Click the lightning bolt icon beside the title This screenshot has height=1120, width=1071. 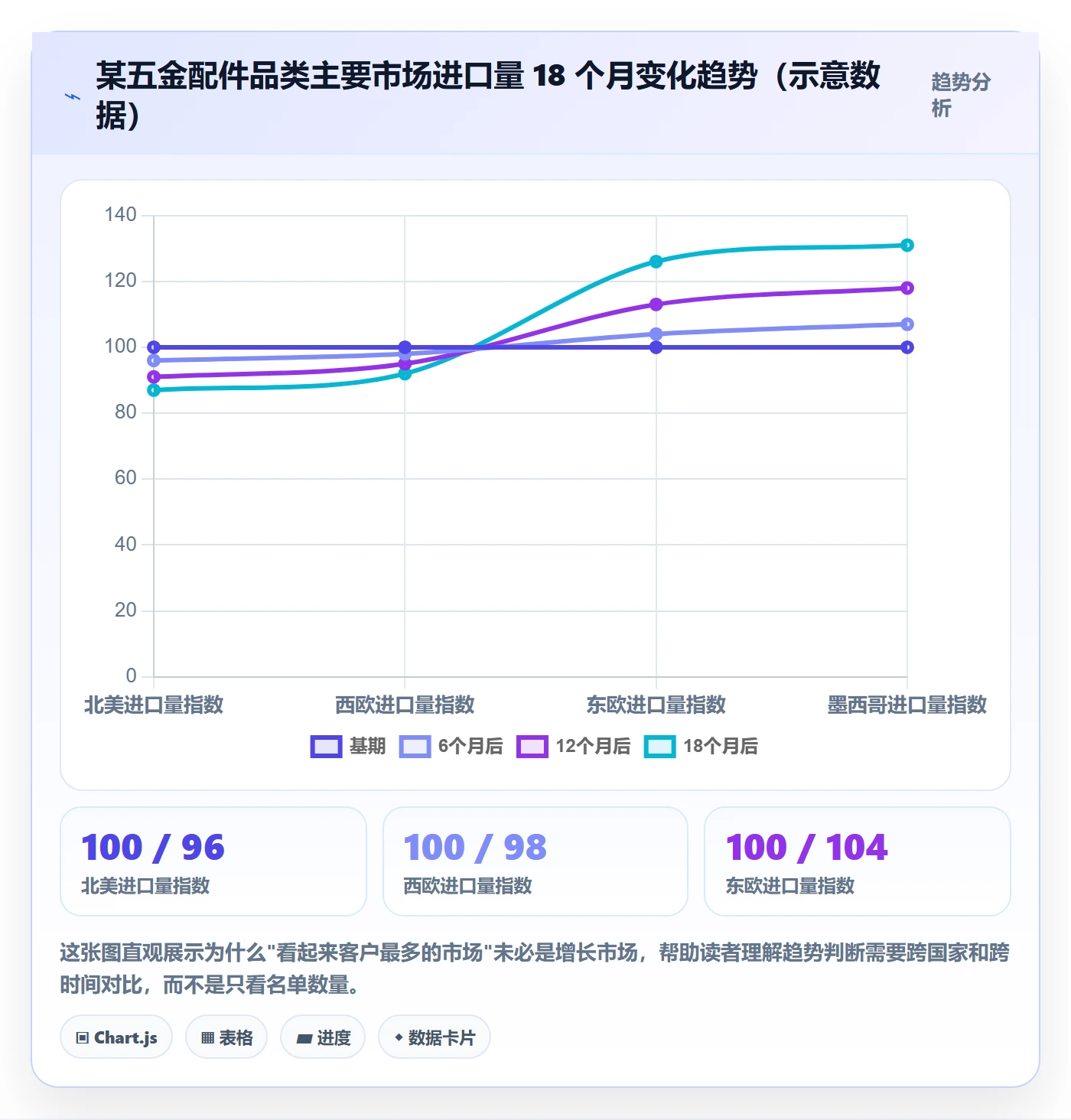point(73,97)
